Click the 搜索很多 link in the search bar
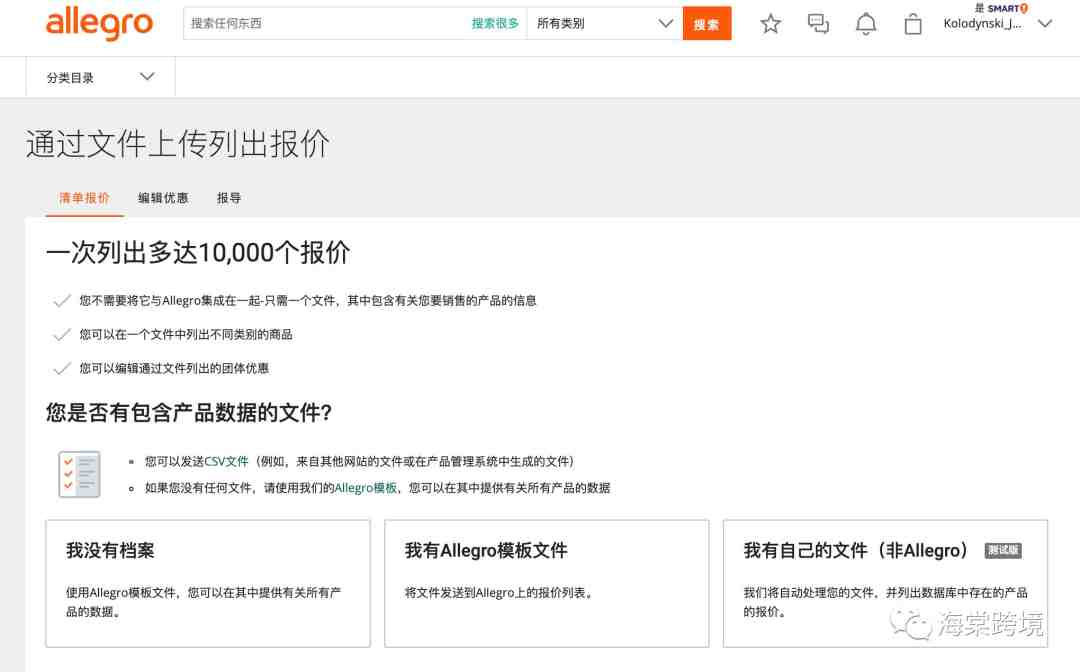Image resolution: width=1080 pixels, height=672 pixels. pos(495,23)
